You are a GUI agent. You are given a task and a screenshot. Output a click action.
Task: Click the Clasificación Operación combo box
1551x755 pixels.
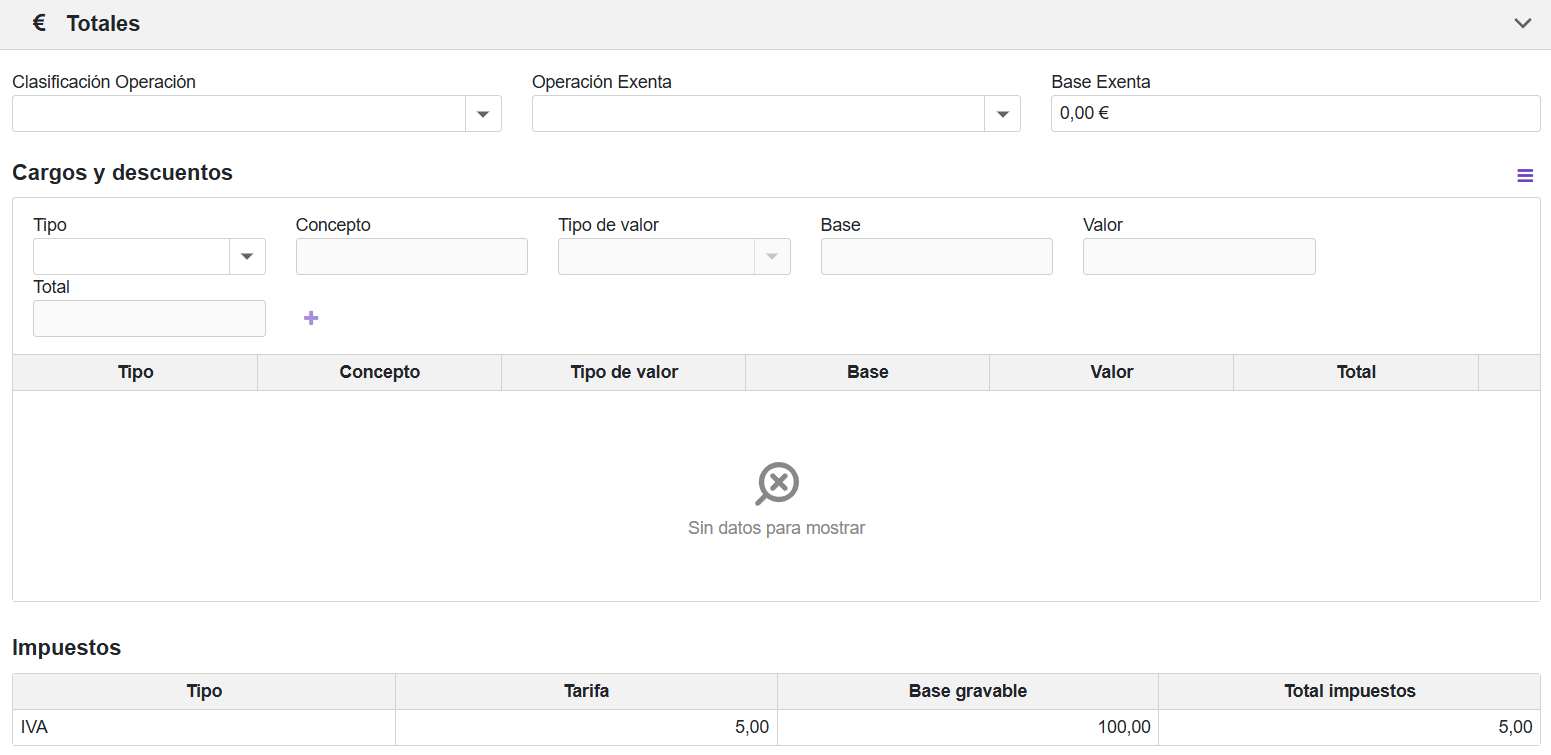coord(256,114)
